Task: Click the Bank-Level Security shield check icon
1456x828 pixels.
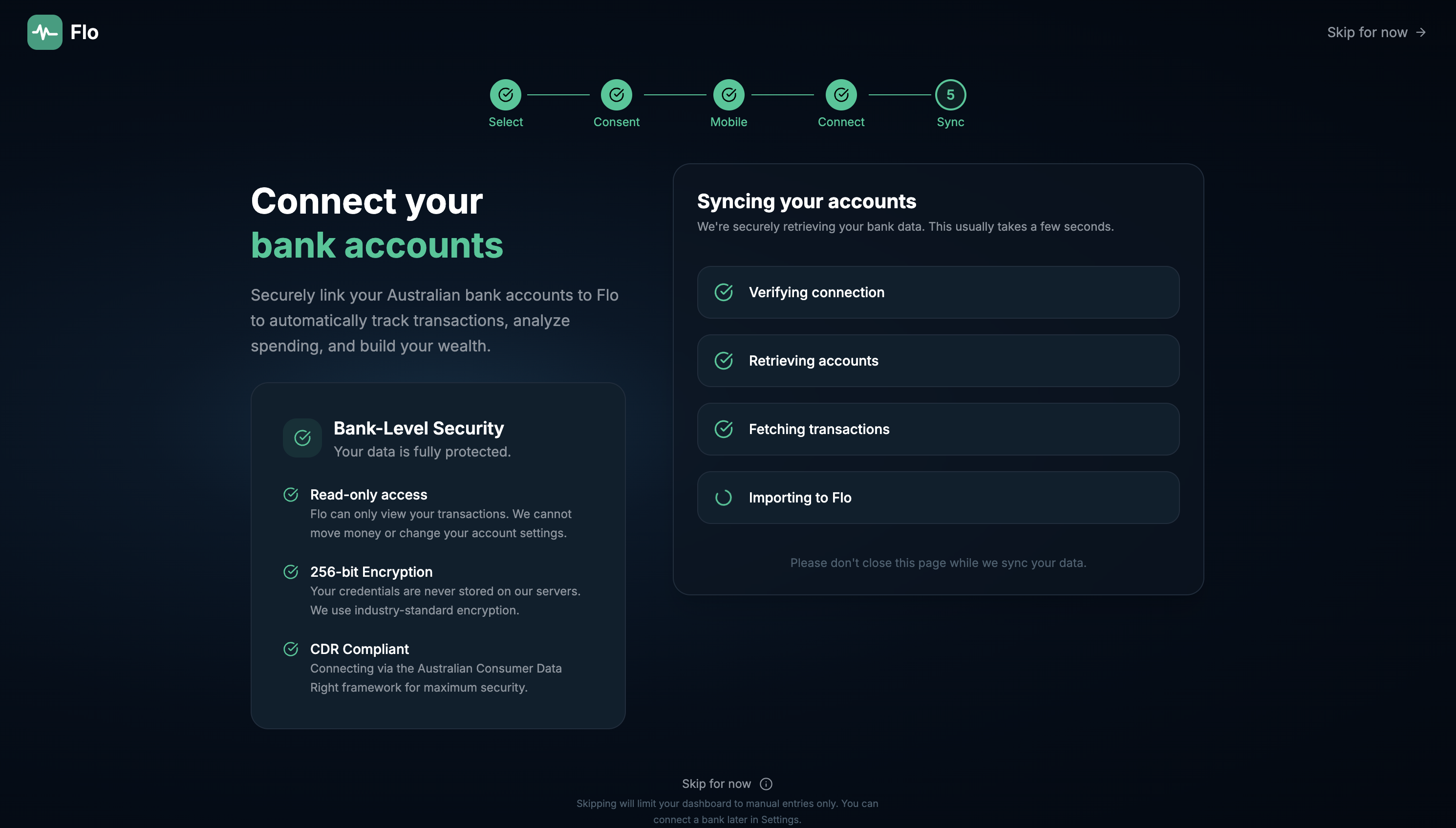Action: pyautogui.click(x=302, y=438)
